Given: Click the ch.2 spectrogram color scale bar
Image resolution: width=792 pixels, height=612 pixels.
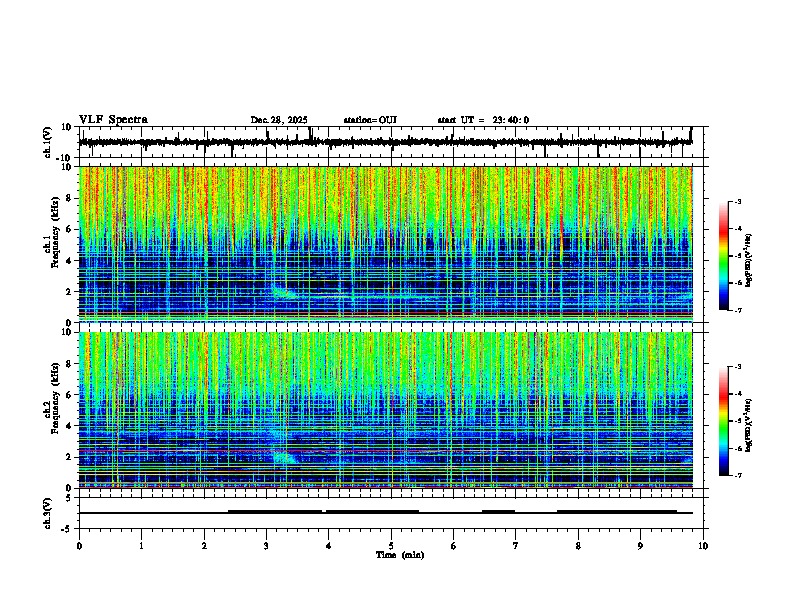Looking at the screenshot, I should 724,421.
